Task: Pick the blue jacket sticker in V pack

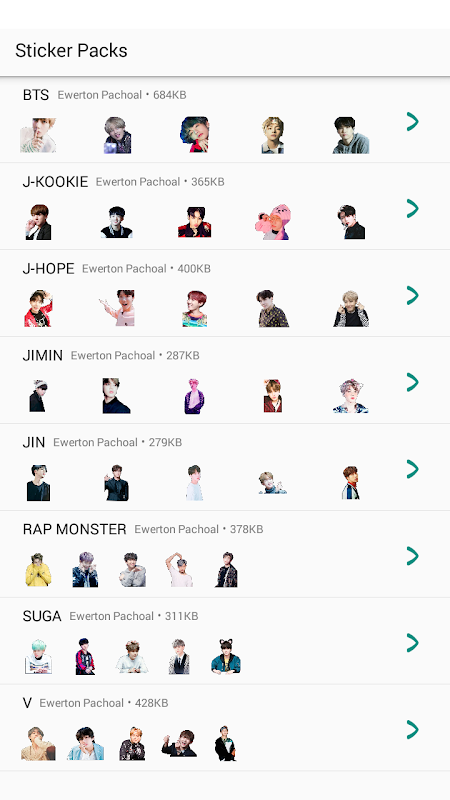Action: tap(85, 743)
